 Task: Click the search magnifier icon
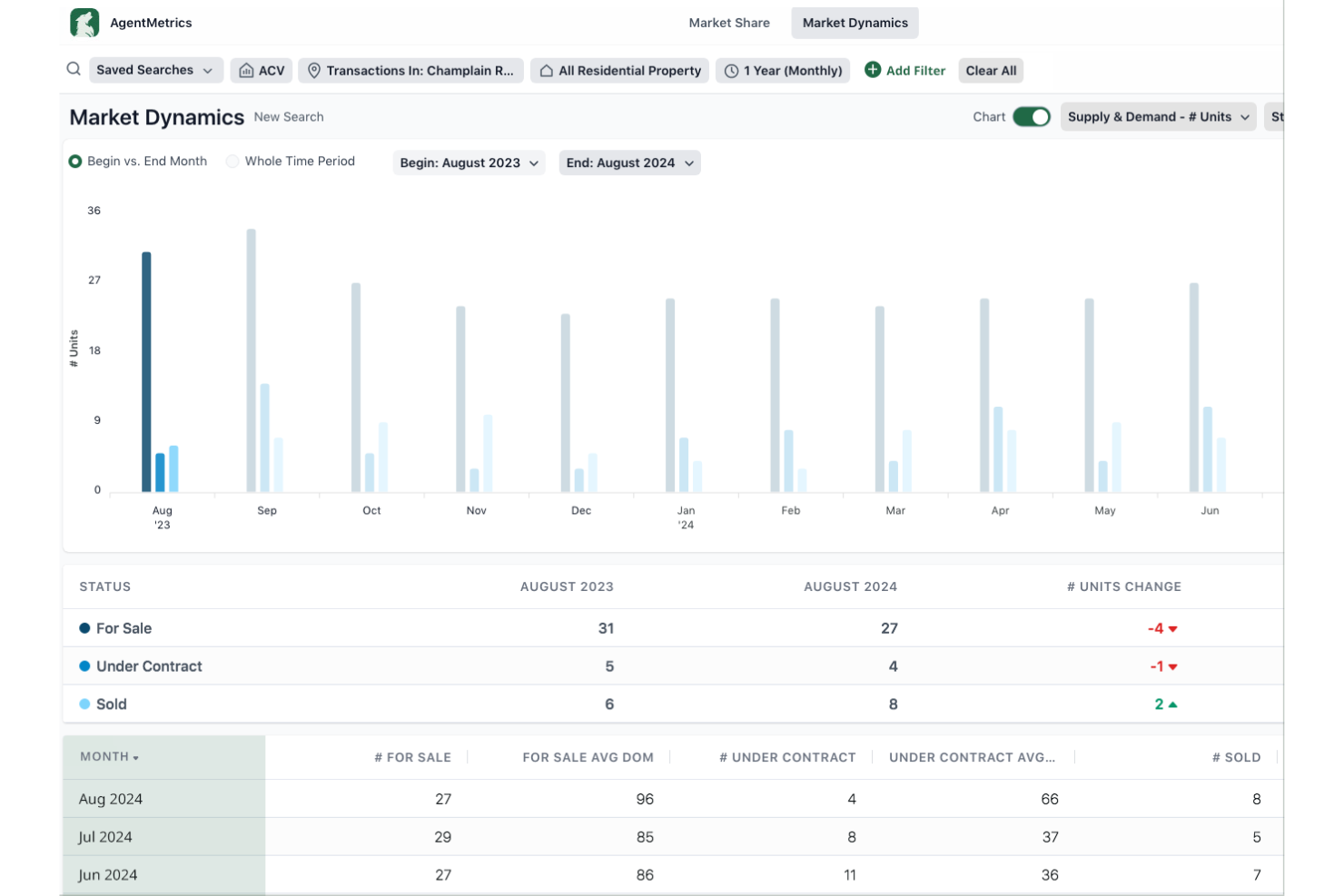74,69
